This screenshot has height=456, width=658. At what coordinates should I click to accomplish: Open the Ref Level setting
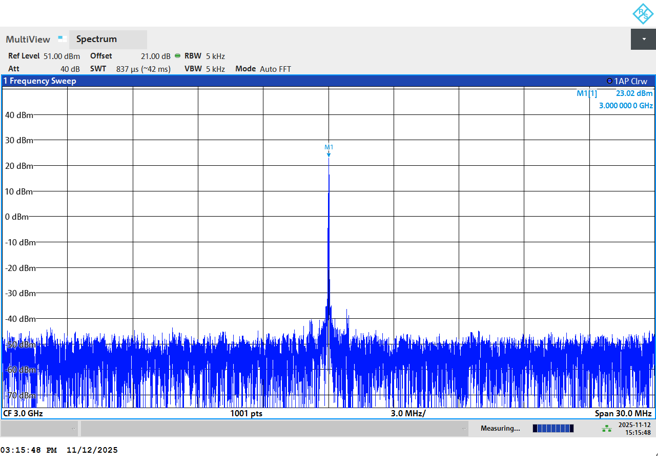(44, 56)
